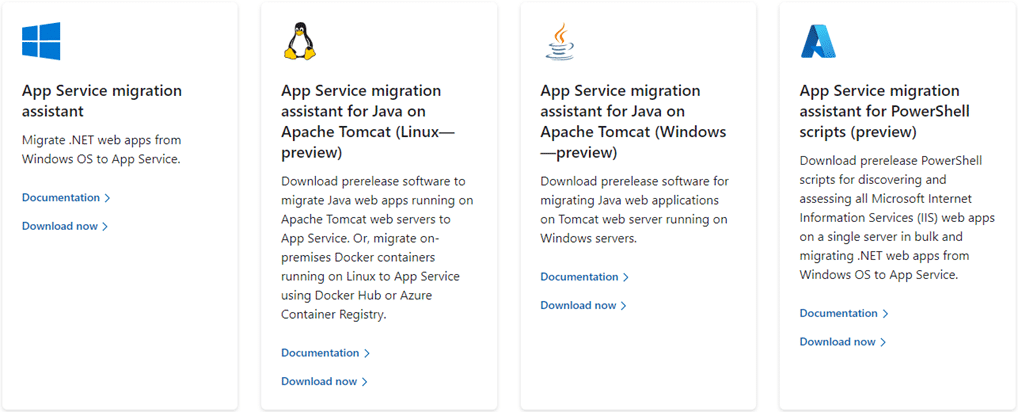Click the Linux Tux penguin icon
This screenshot has width=1018, height=412.
(300, 41)
